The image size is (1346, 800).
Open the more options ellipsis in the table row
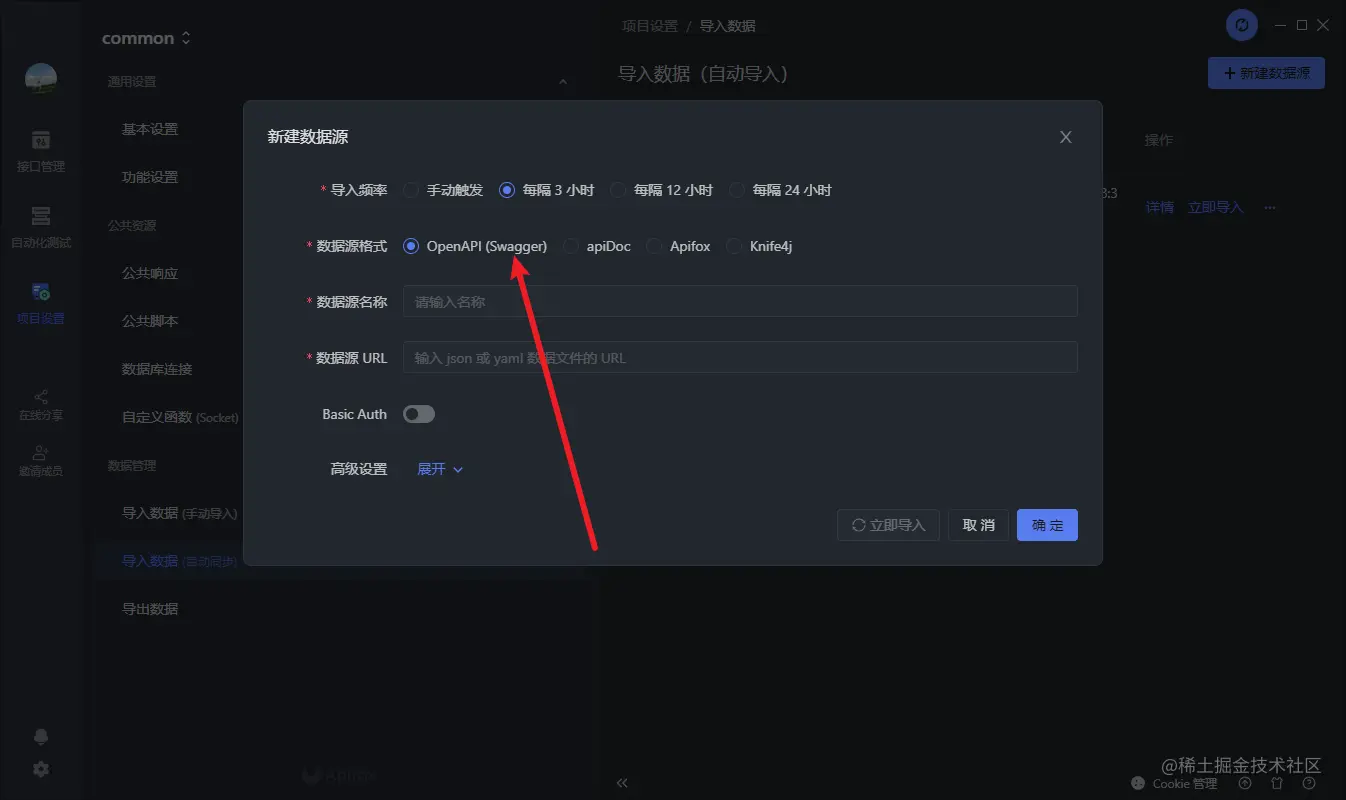tap(1270, 207)
